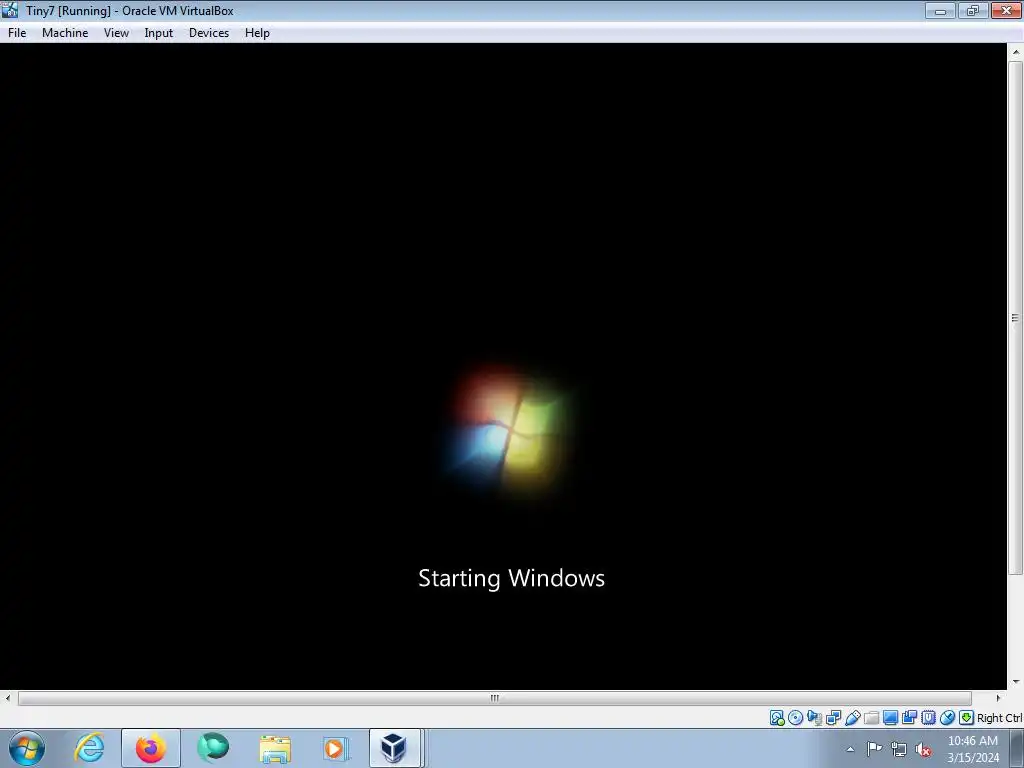Click the VirtualBox window title bar icon
Image resolution: width=1024 pixels, height=768 pixels.
[10, 10]
